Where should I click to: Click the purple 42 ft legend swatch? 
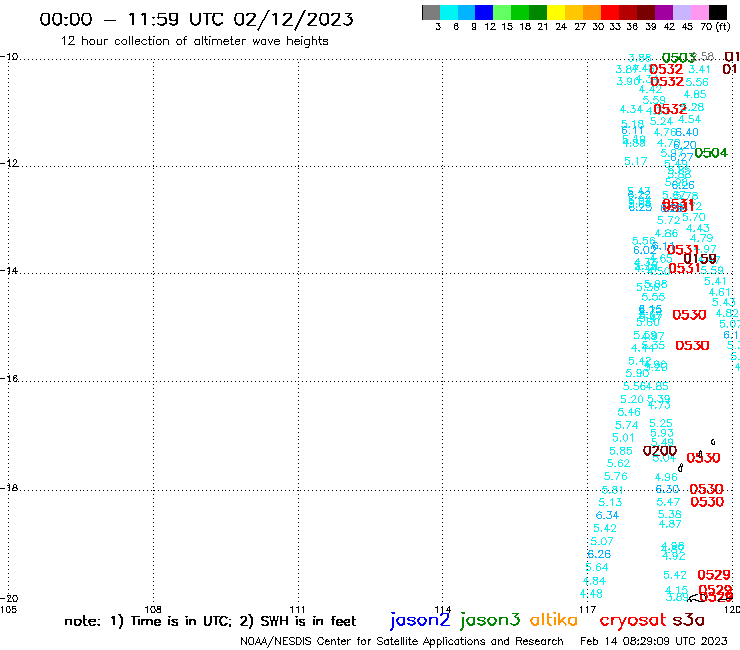[664, 12]
